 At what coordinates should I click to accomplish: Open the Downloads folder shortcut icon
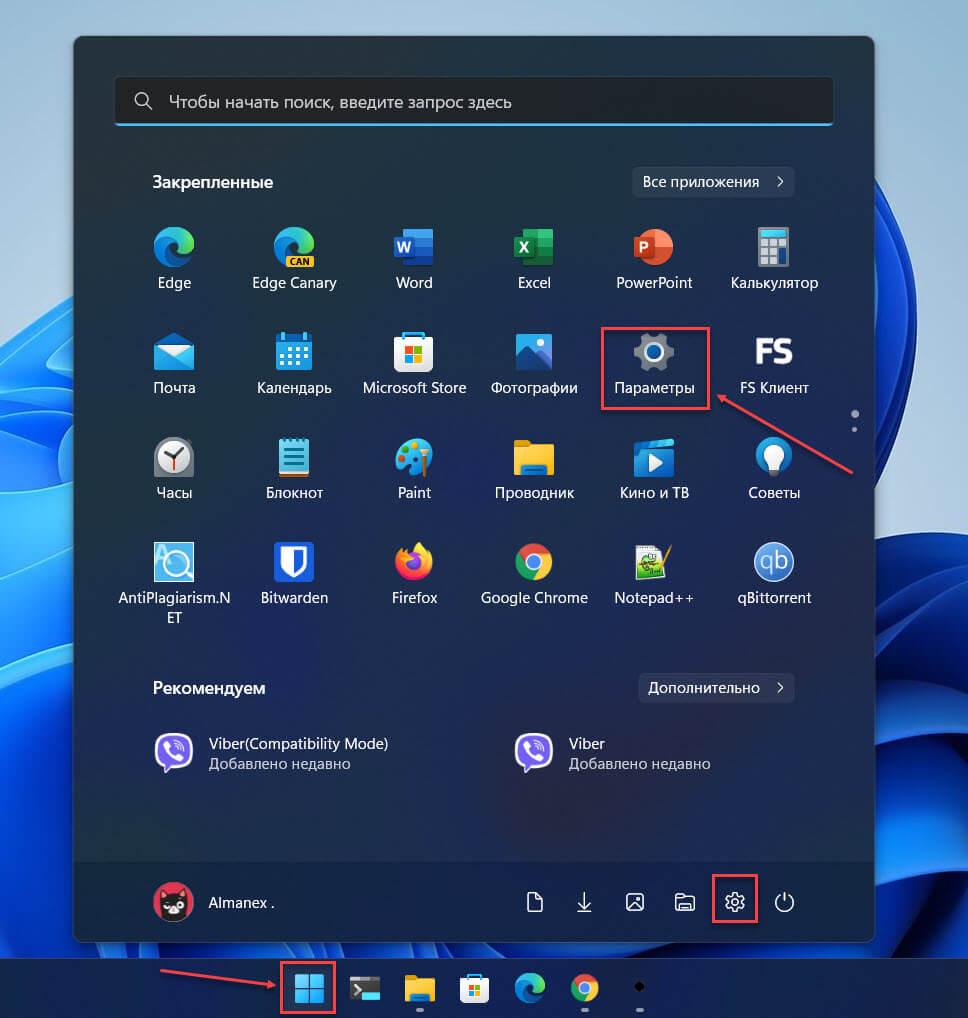pos(584,902)
